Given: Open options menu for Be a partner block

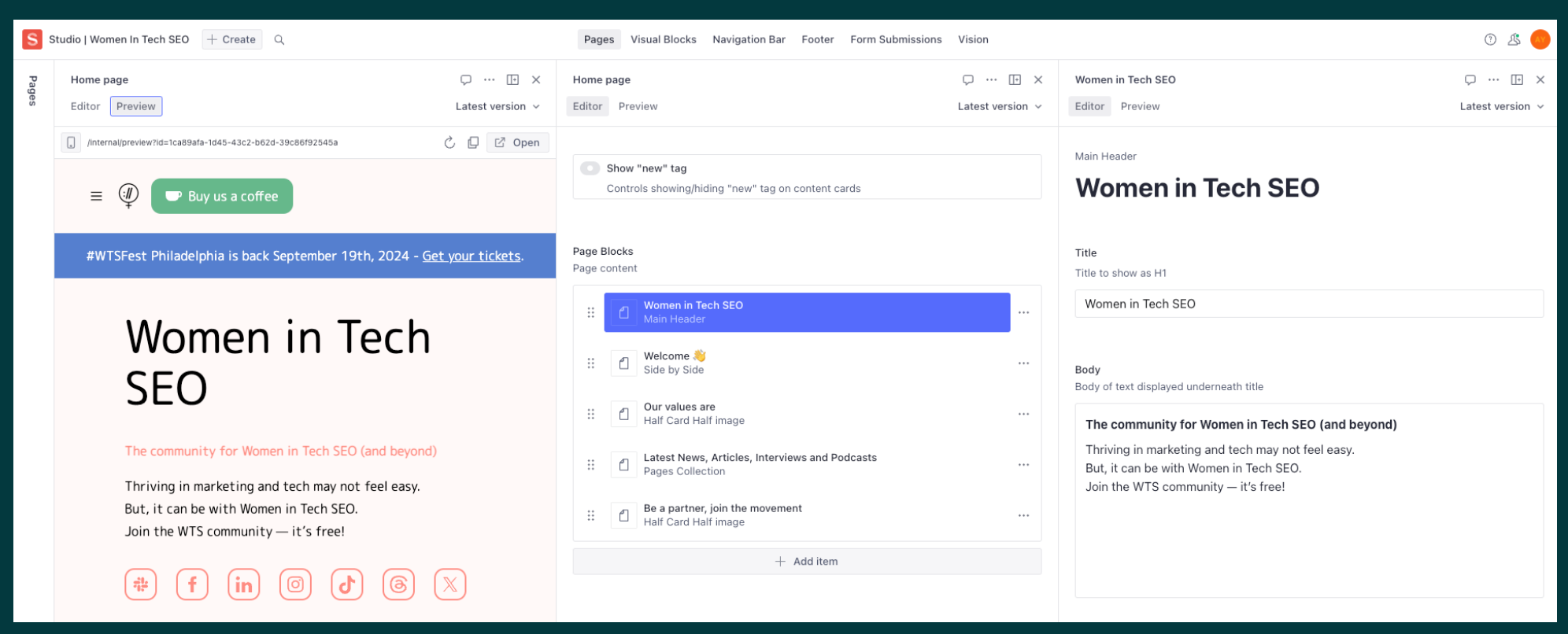Looking at the screenshot, I should pos(1023,515).
